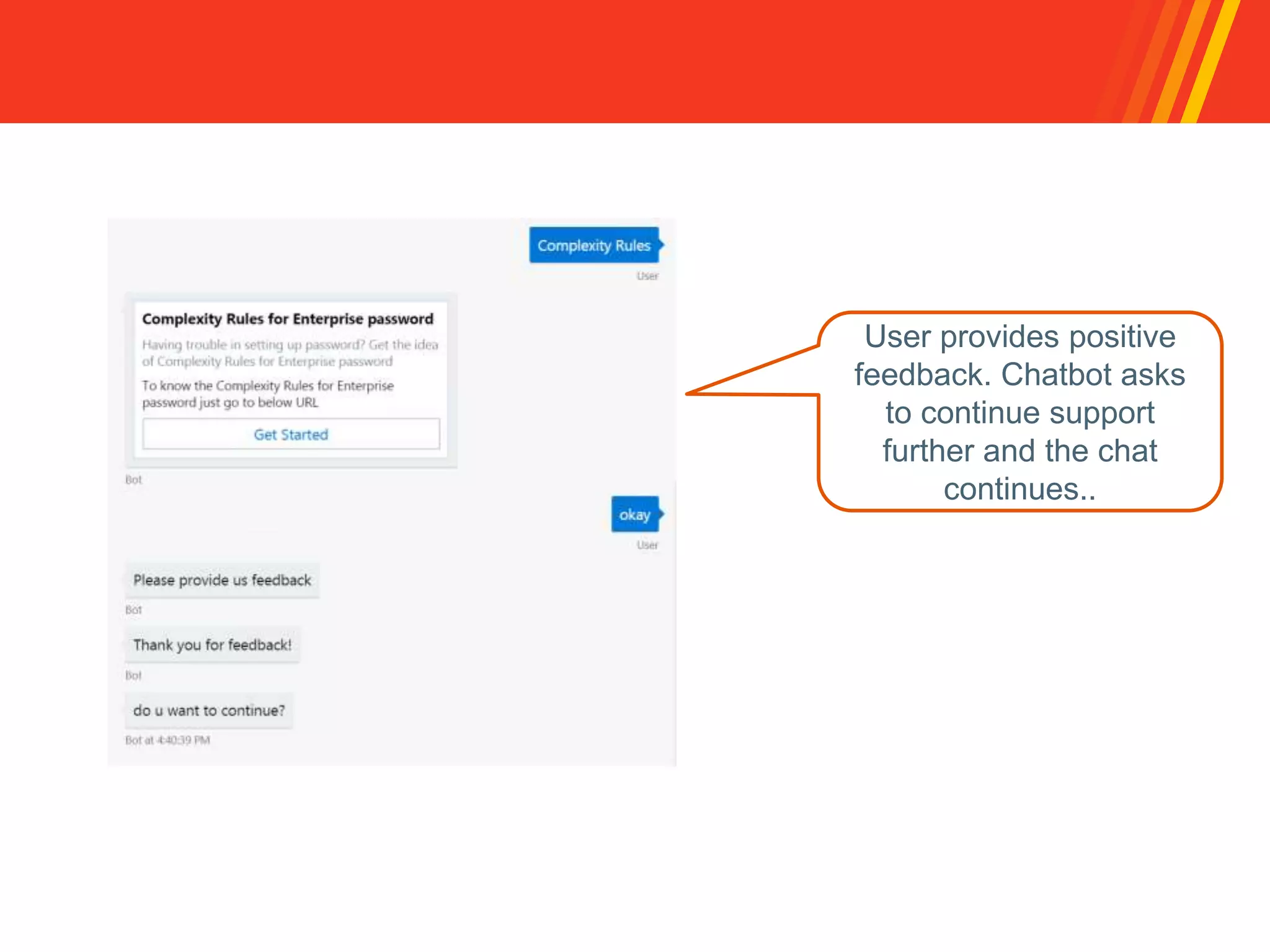Click the User label under Complexity Rules bubble
Viewport: 1270px width, 952px height.
(x=647, y=276)
